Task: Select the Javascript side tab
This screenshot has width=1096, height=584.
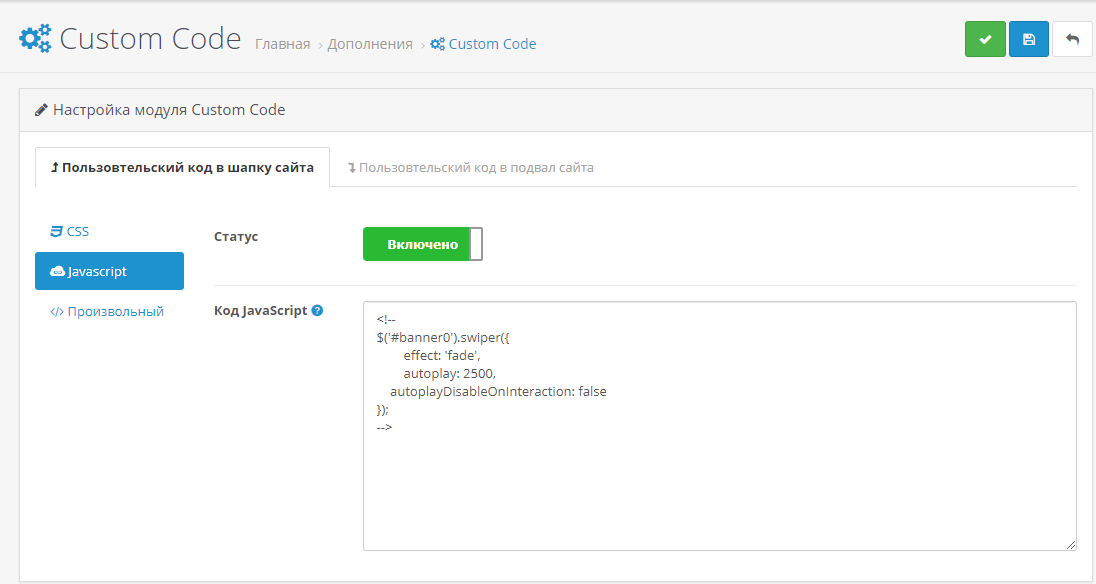Action: [109, 271]
